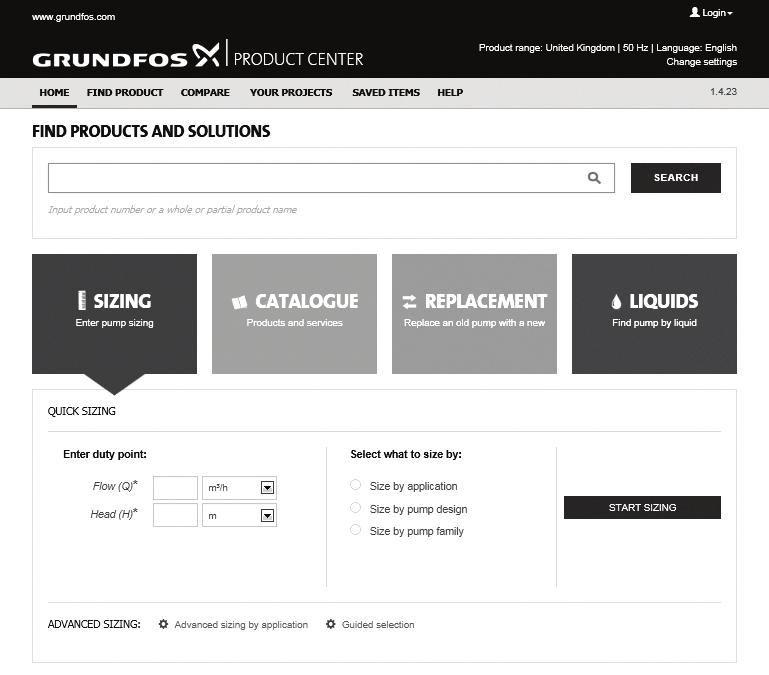
Task: Click the gear icon beside Advanced sizing by application
Action: (x=163, y=624)
